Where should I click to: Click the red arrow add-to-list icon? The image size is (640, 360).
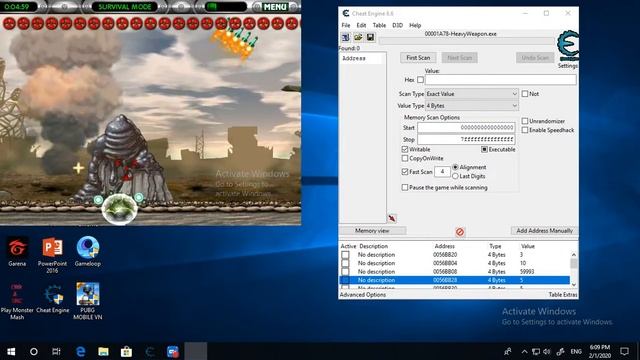[x=392, y=218]
